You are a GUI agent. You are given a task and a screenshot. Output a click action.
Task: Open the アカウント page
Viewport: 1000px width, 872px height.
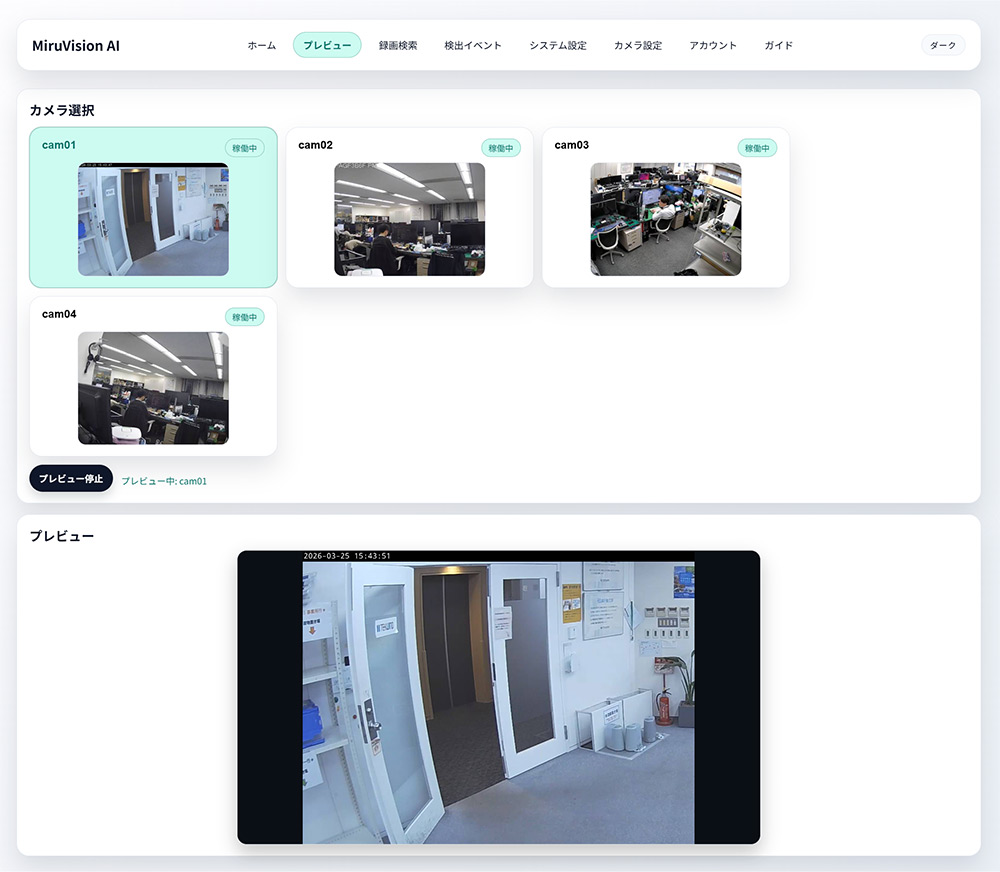(713, 45)
